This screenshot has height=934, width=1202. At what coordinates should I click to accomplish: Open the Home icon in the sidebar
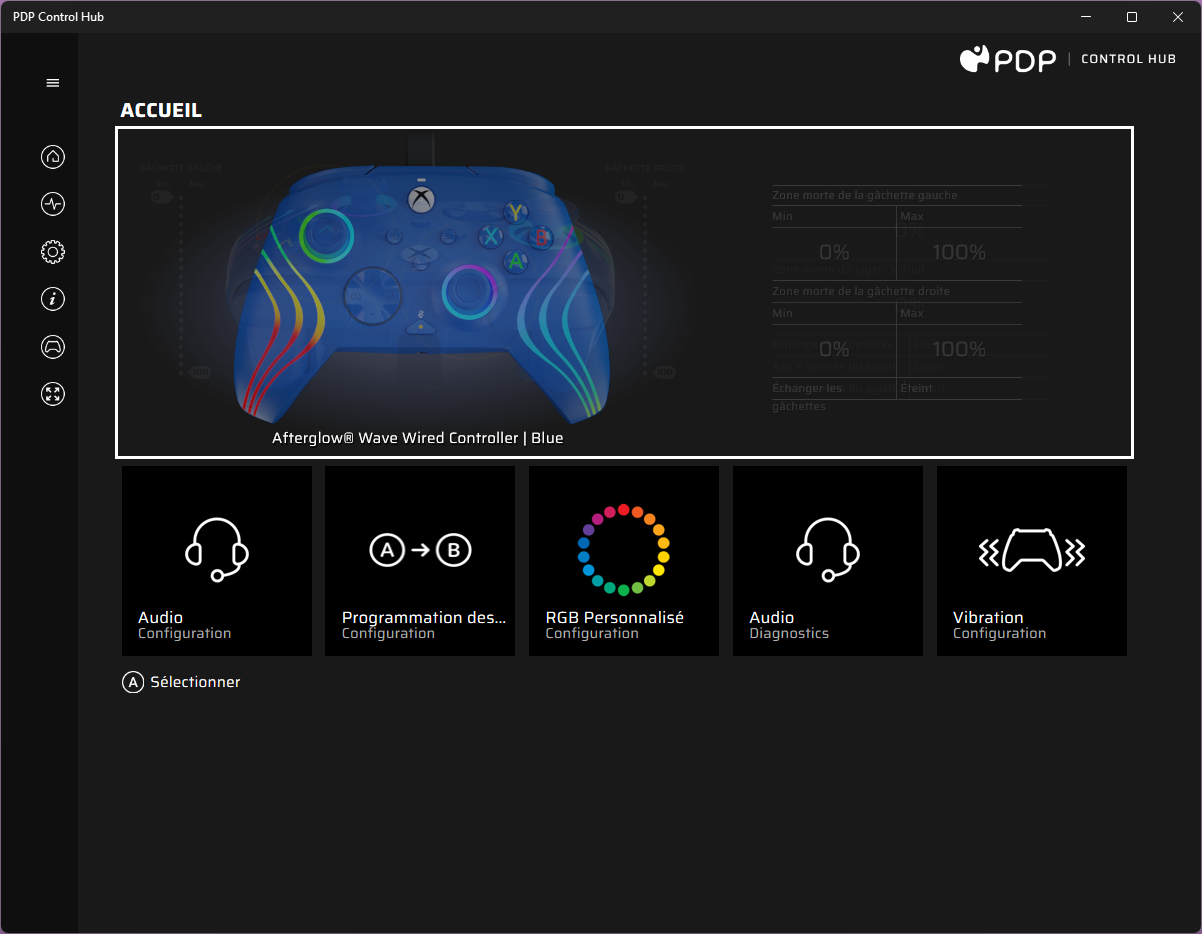click(53, 157)
